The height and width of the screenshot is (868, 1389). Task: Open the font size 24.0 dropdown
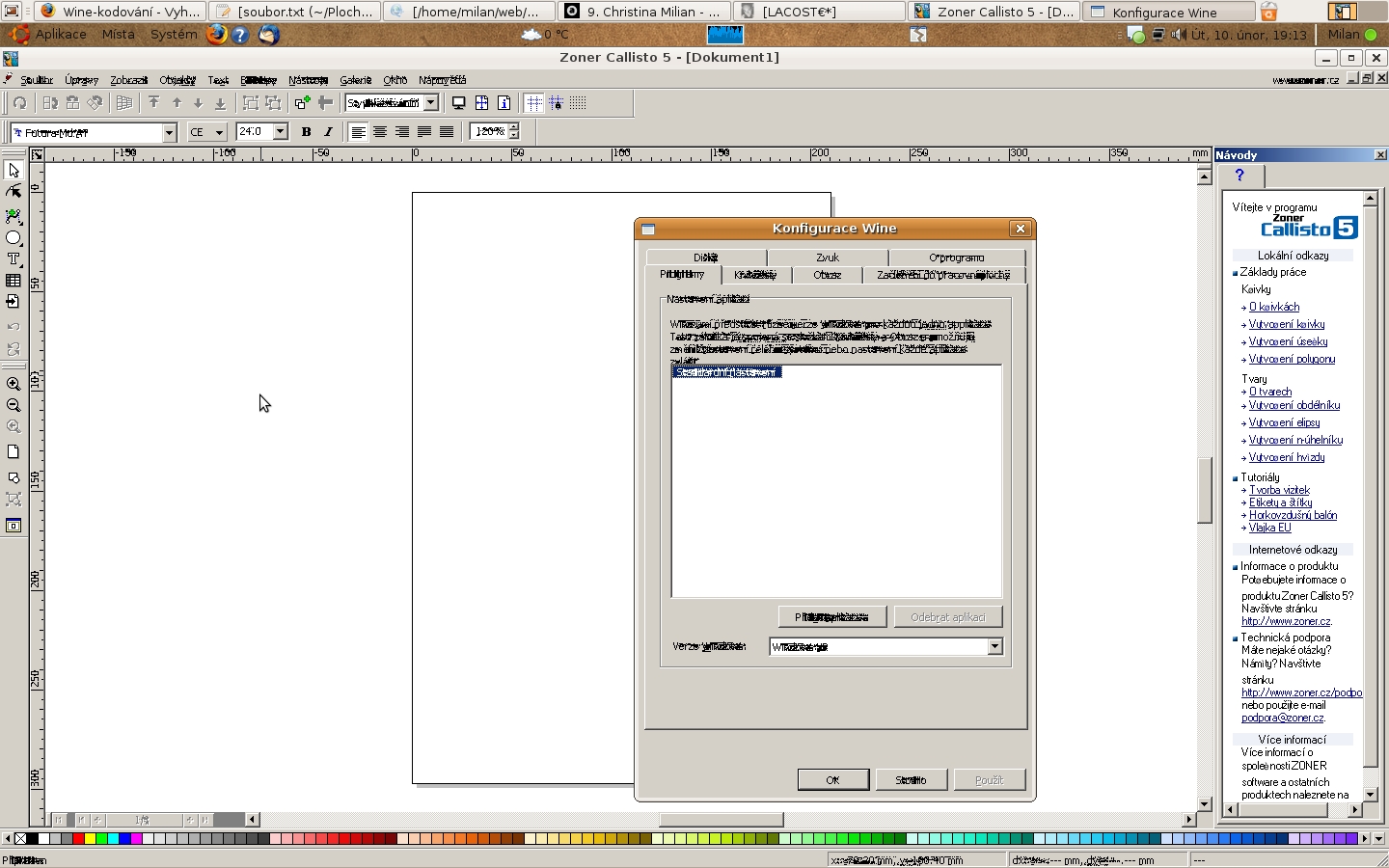tap(281, 131)
